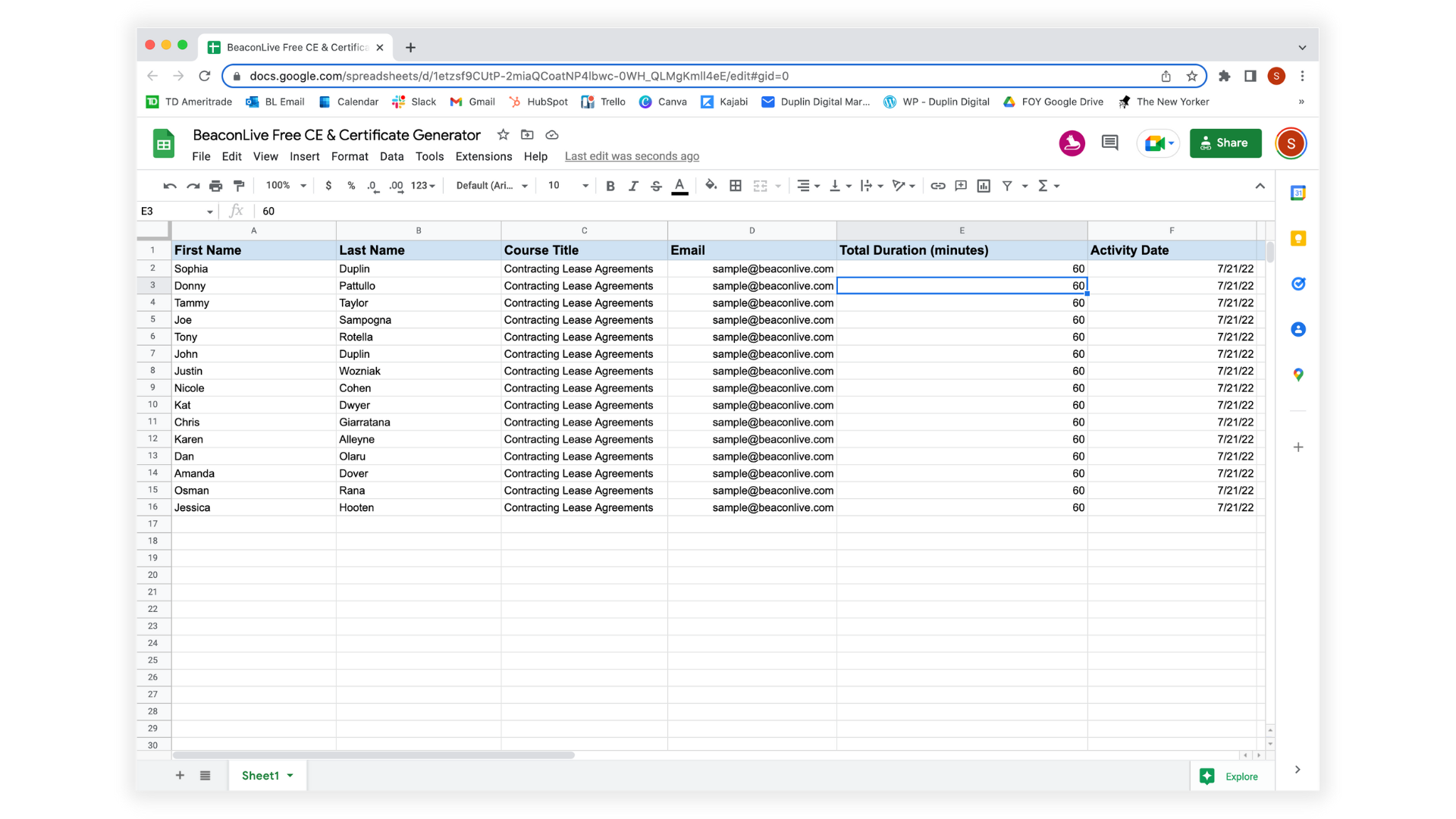Open the Borders tool
The image size is (1456, 819).
click(736, 186)
